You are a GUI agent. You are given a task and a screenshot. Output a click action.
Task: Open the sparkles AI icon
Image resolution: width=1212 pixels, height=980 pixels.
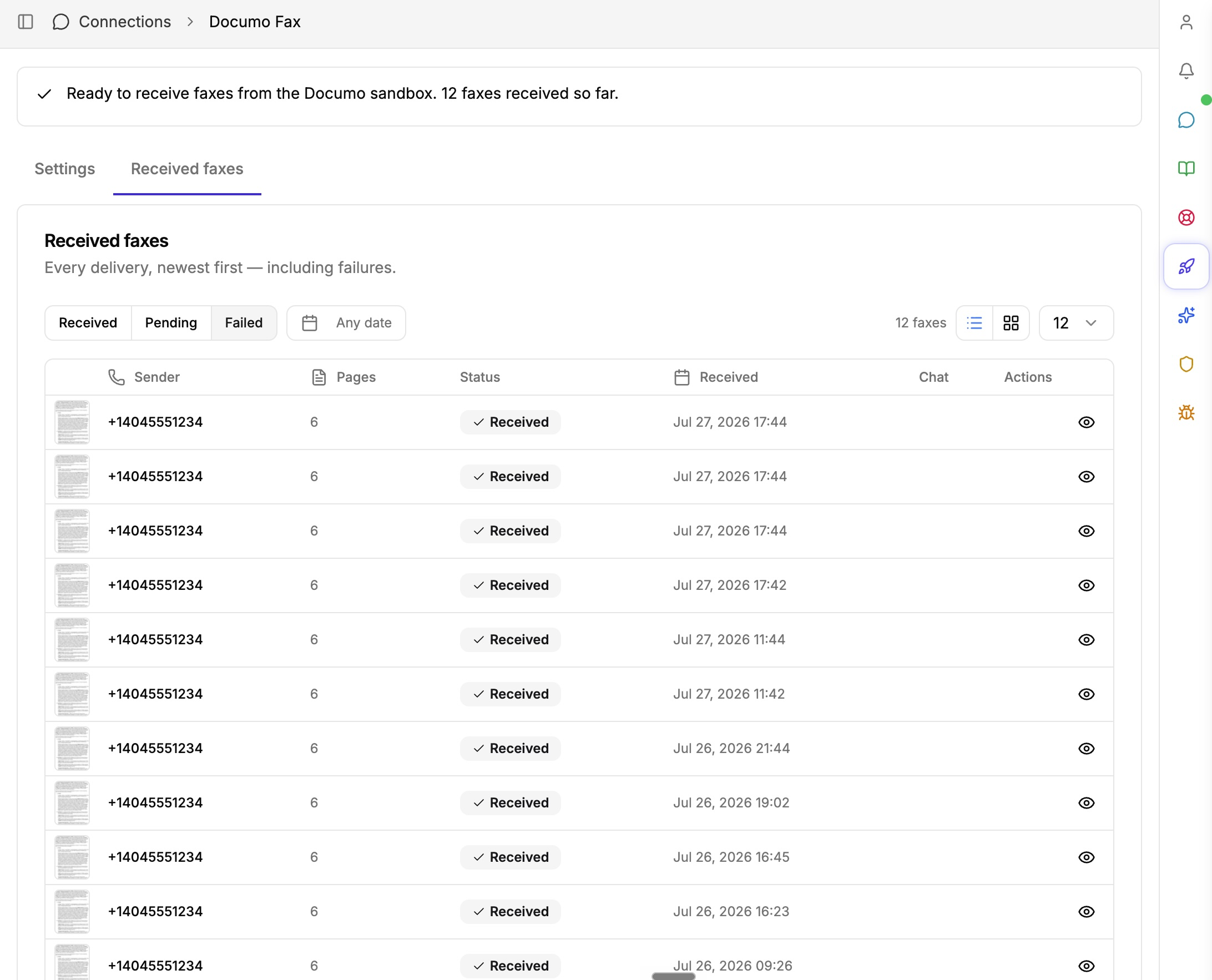pos(1186,315)
